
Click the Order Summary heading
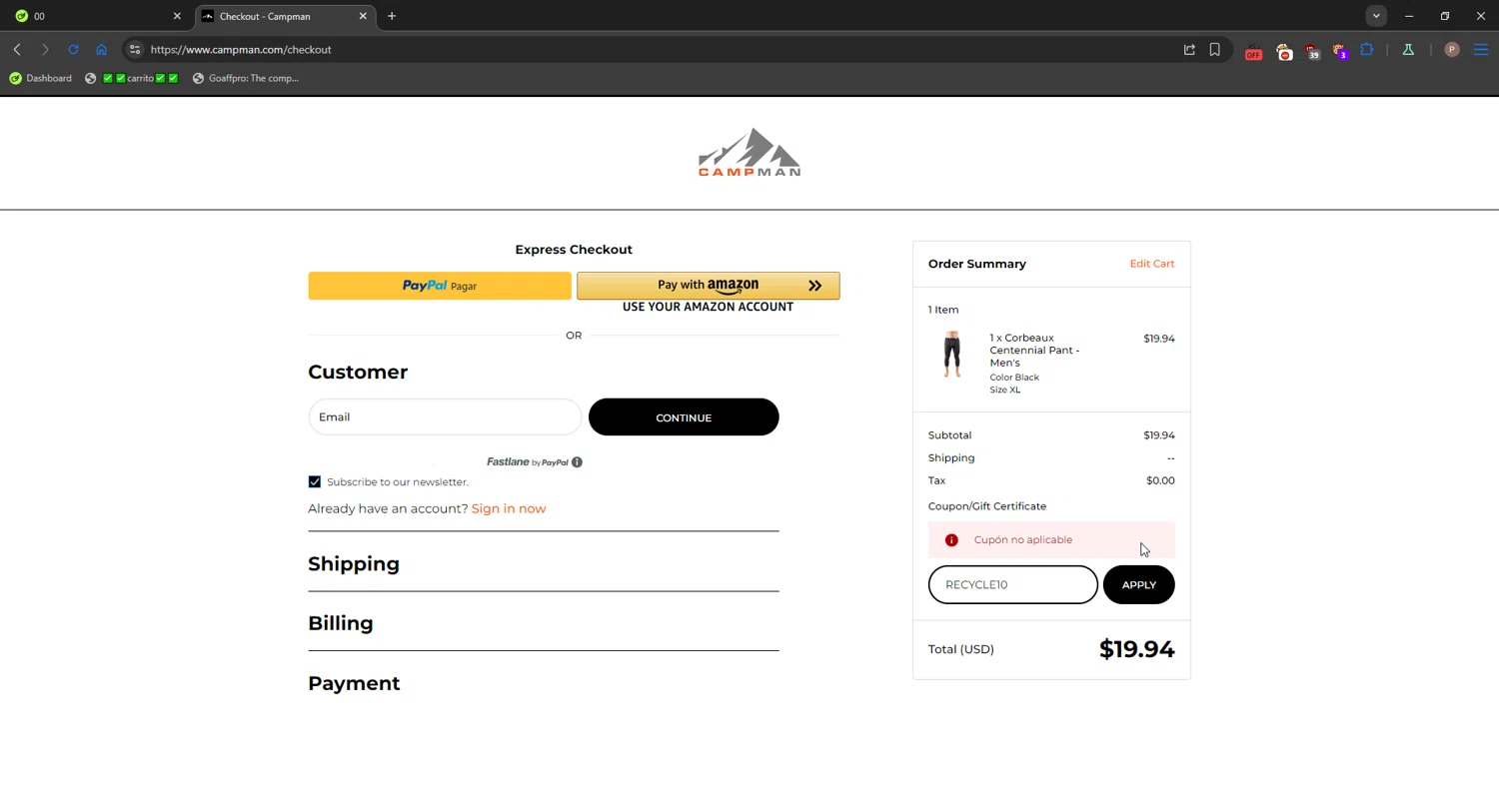pyautogui.click(x=977, y=264)
